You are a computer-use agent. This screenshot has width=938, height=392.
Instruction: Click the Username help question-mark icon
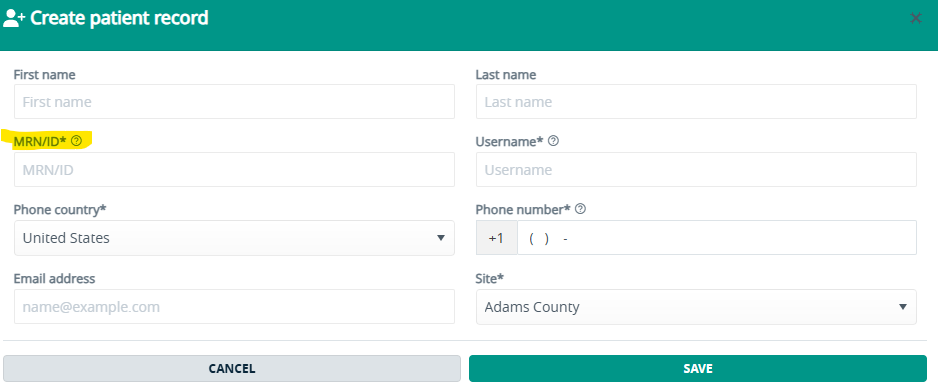[x=553, y=141]
